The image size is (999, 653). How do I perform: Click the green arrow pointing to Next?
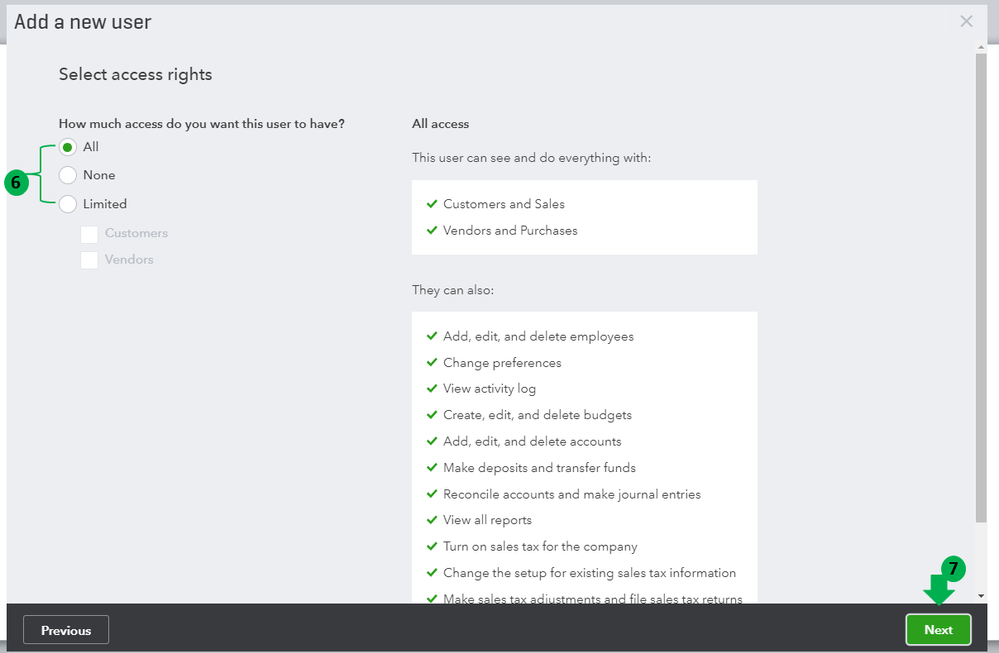[x=938, y=591]
